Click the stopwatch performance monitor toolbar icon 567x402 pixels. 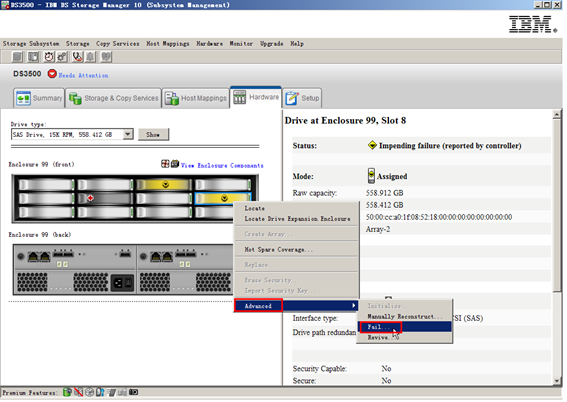(x=49, y=57)
